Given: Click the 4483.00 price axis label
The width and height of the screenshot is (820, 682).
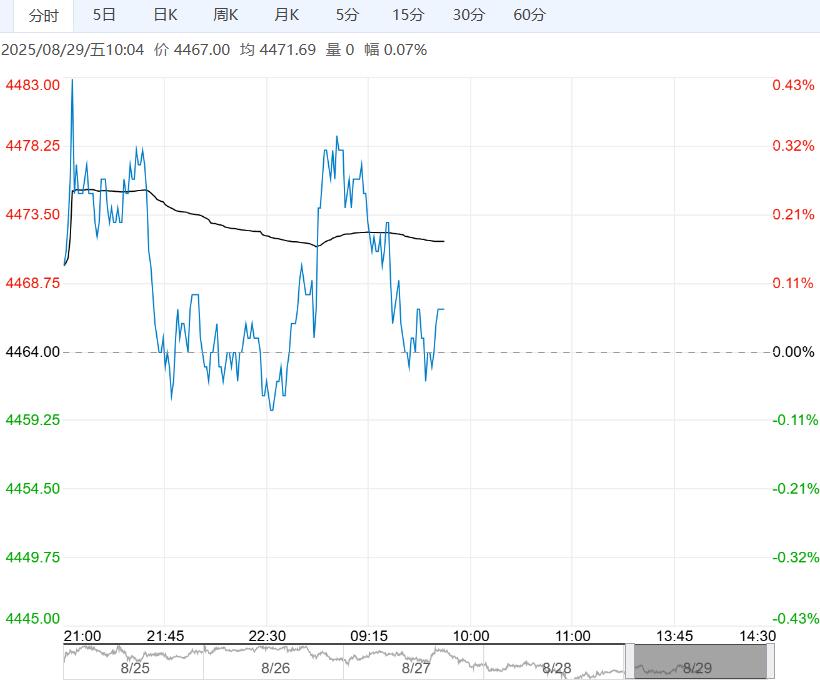Looking at the screenshot, I should (32, 85).
